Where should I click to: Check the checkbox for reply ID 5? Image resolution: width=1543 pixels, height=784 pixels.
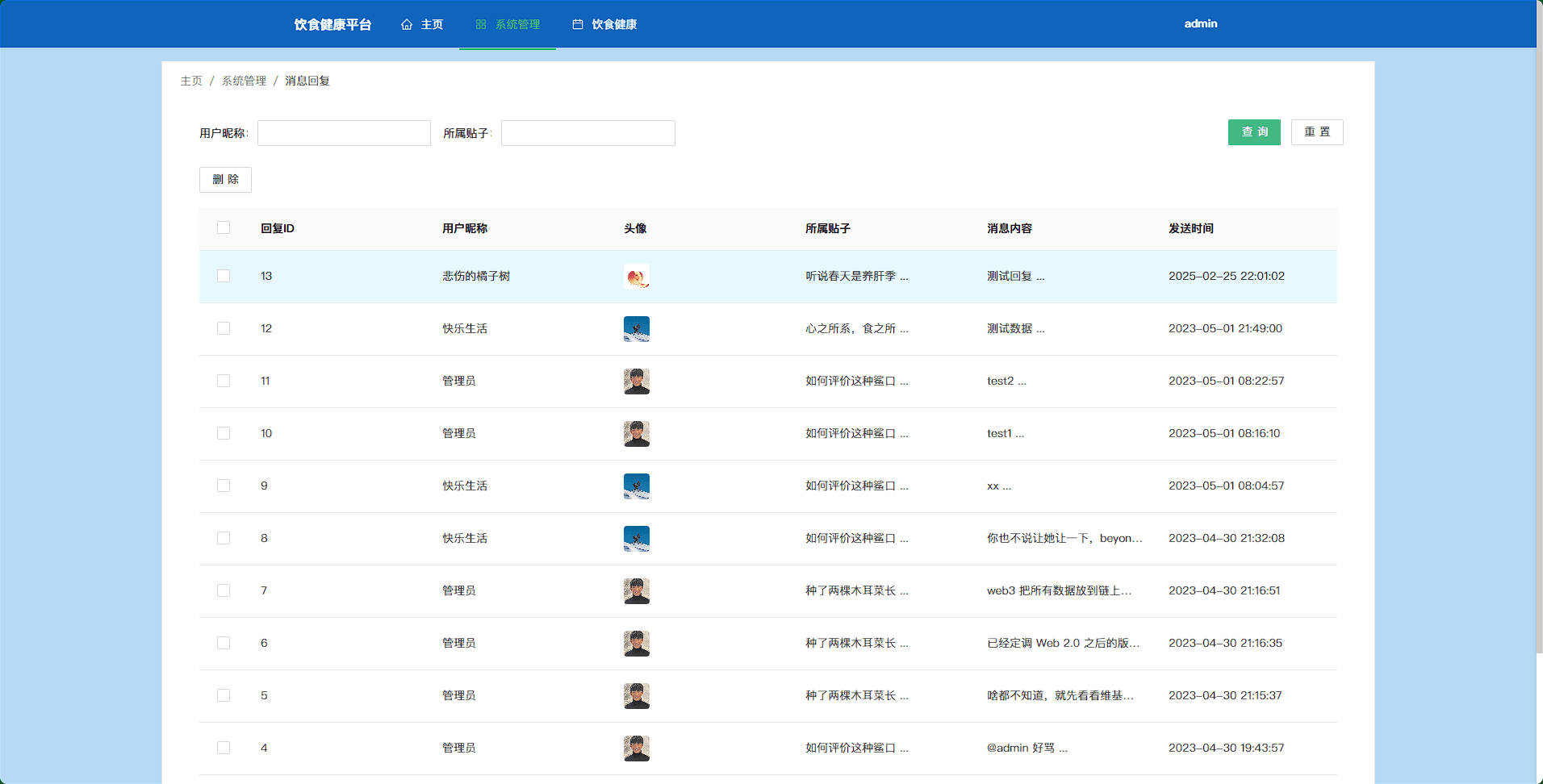coord(224,695)
